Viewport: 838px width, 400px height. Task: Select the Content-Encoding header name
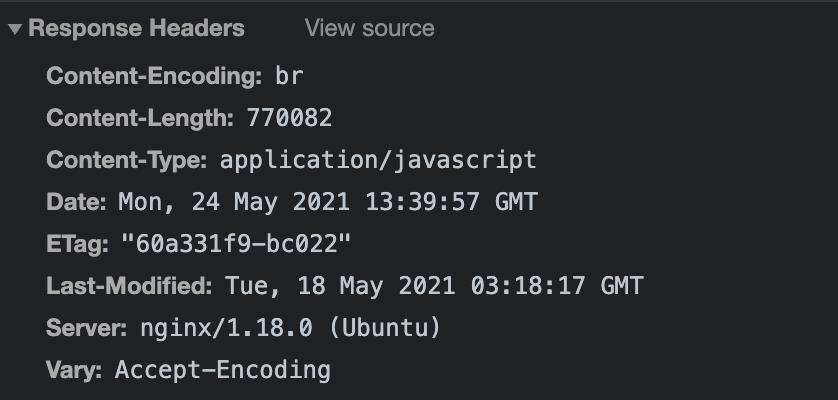(x=154, y=76)
